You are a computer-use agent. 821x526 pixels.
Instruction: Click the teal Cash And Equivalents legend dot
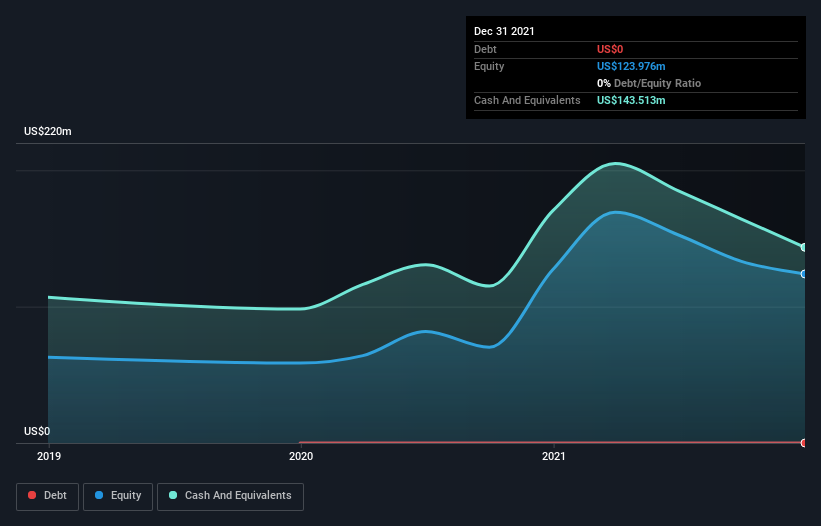point(173,495)
